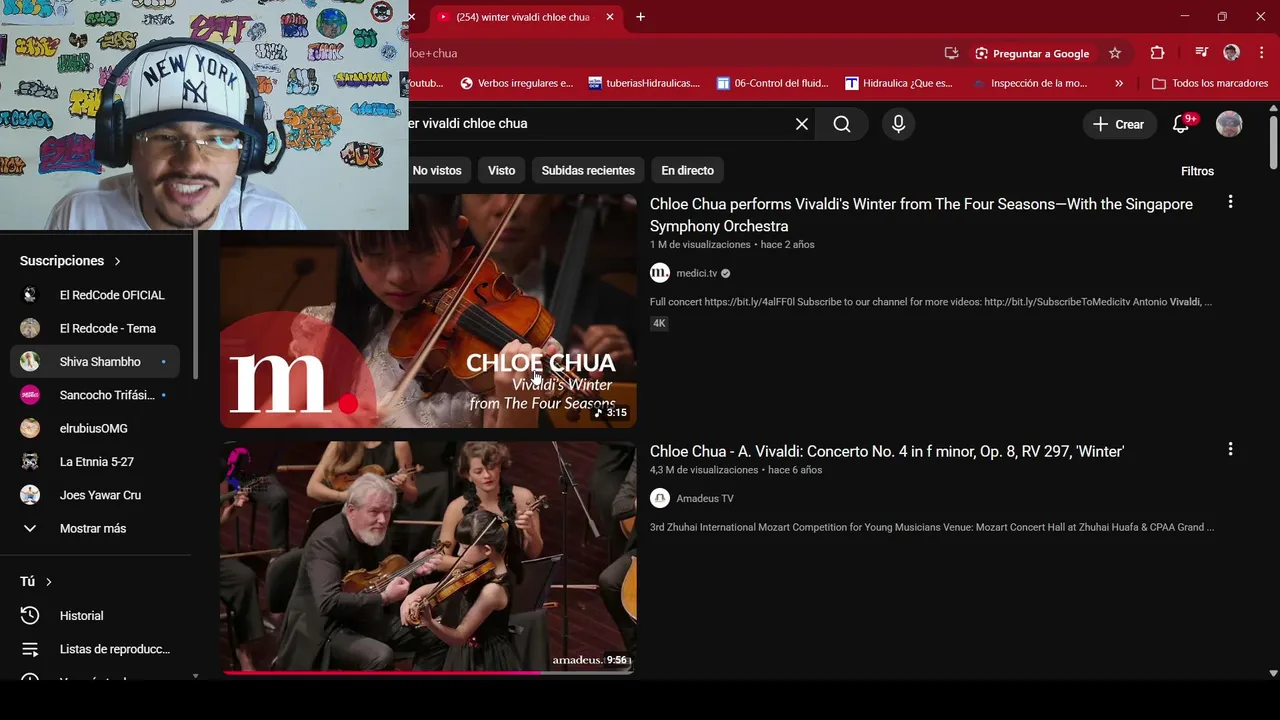The height and width of the screenshot is (720, 1280).
Task: Click the Preguntar a Google button
Action: click(x=1031, y=53)
